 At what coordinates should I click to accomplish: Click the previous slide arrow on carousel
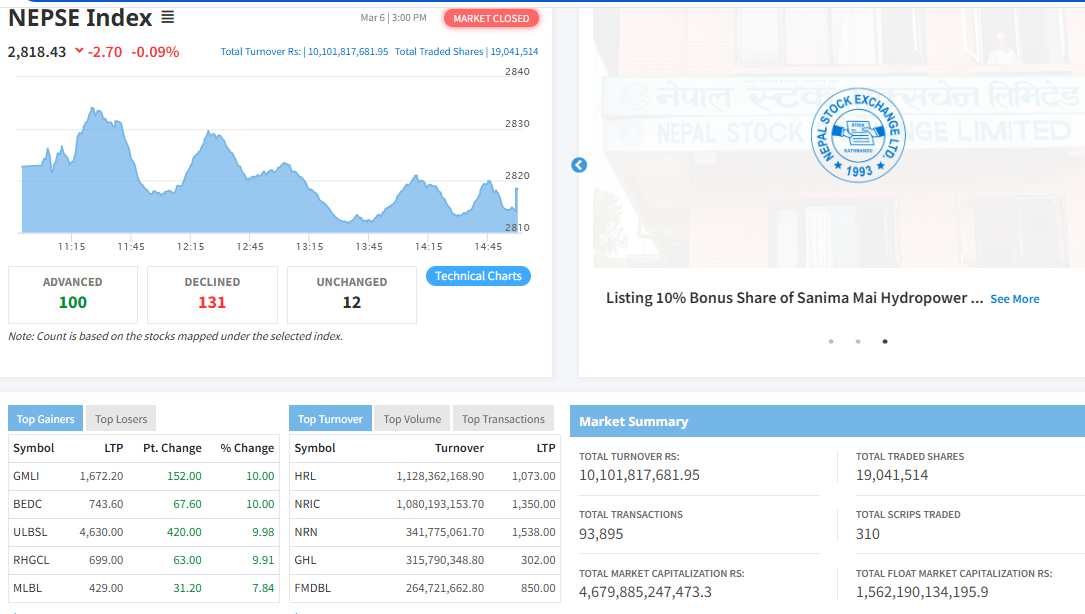pos(579,165)
